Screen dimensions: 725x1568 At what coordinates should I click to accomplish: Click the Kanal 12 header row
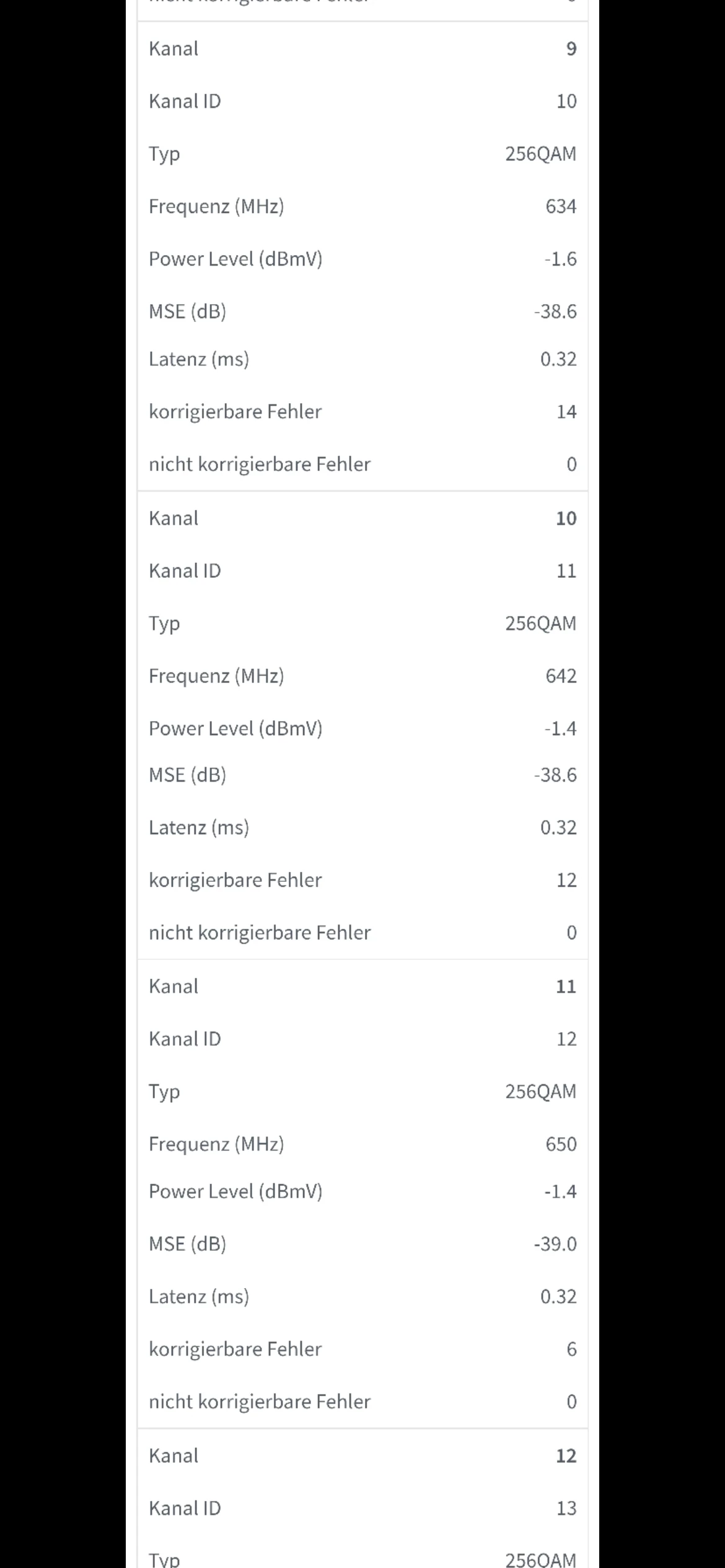point(362,1456)
